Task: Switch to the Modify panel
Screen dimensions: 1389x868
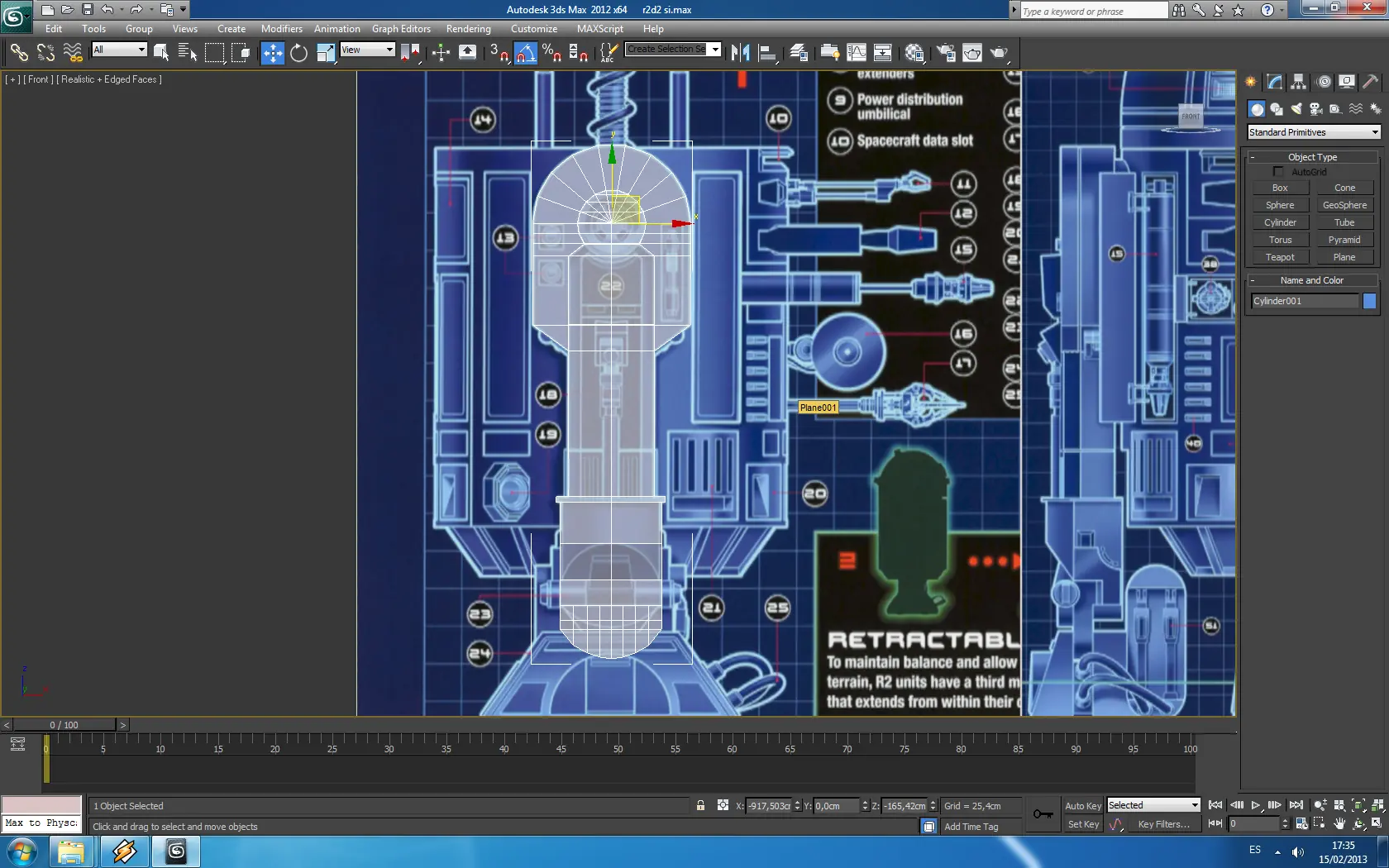Action: click(1275, 82)
